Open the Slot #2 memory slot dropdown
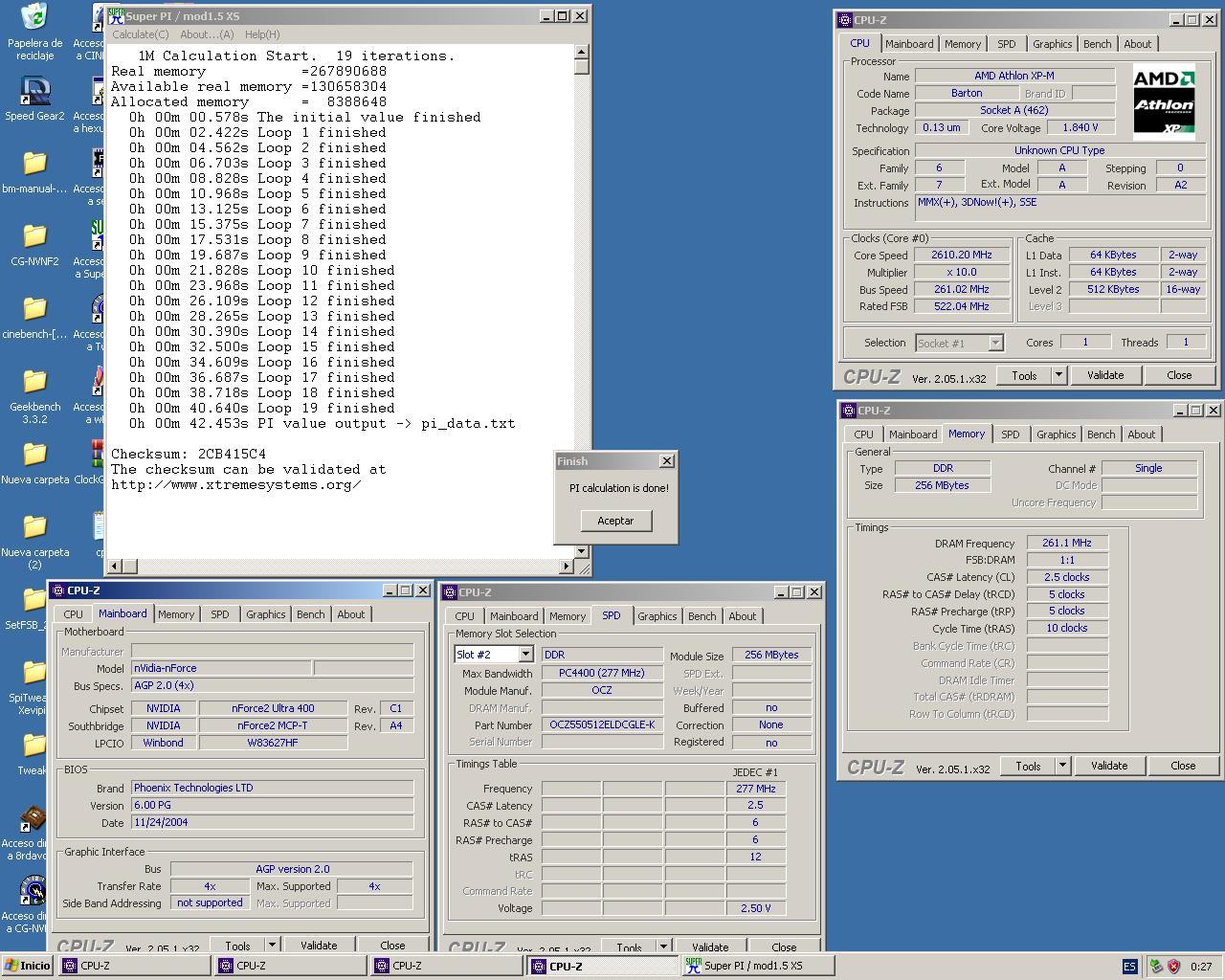1225x980 pixels. [525, 655]
